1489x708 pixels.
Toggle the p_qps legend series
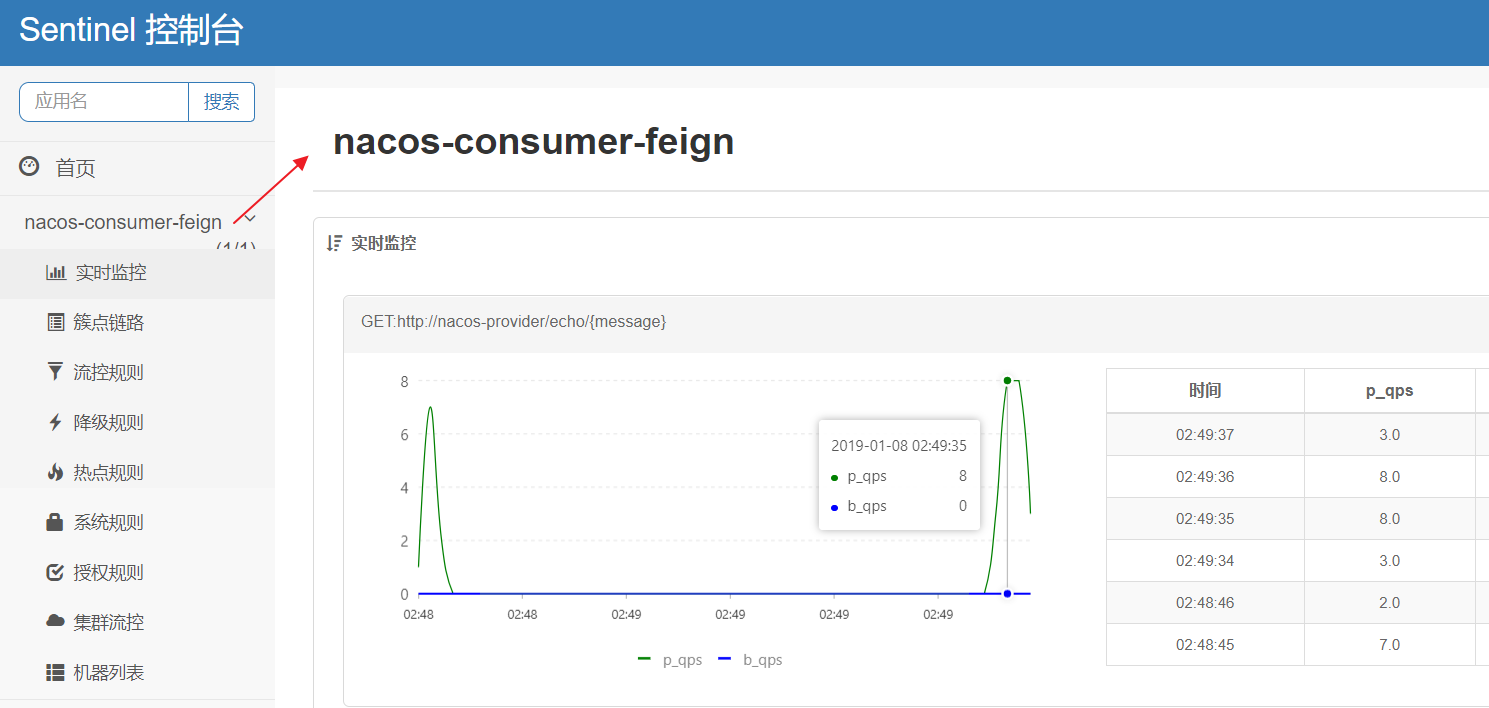coord(670,660)
